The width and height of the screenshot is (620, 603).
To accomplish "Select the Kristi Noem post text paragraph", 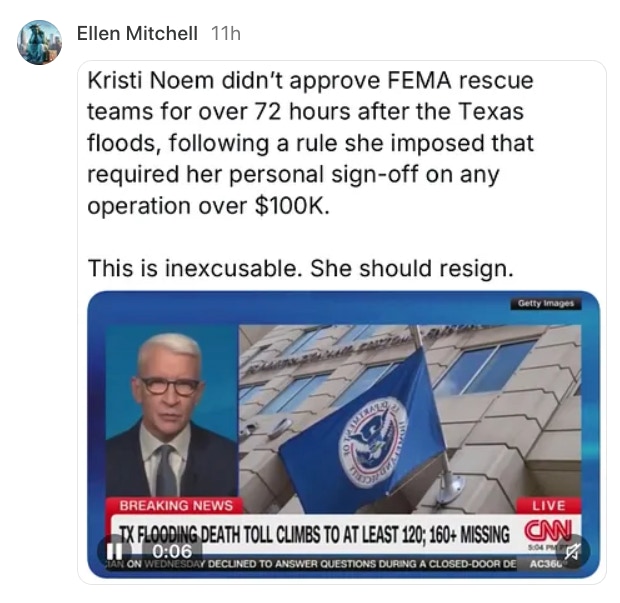I will click(310, 143).
